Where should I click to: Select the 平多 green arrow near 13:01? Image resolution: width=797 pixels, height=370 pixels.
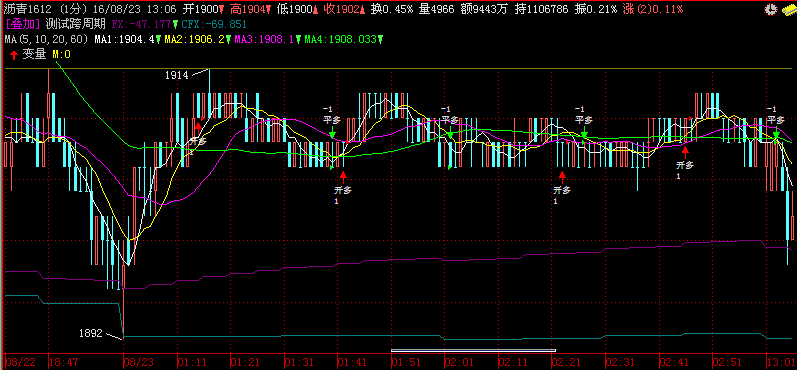pos(776,134)
